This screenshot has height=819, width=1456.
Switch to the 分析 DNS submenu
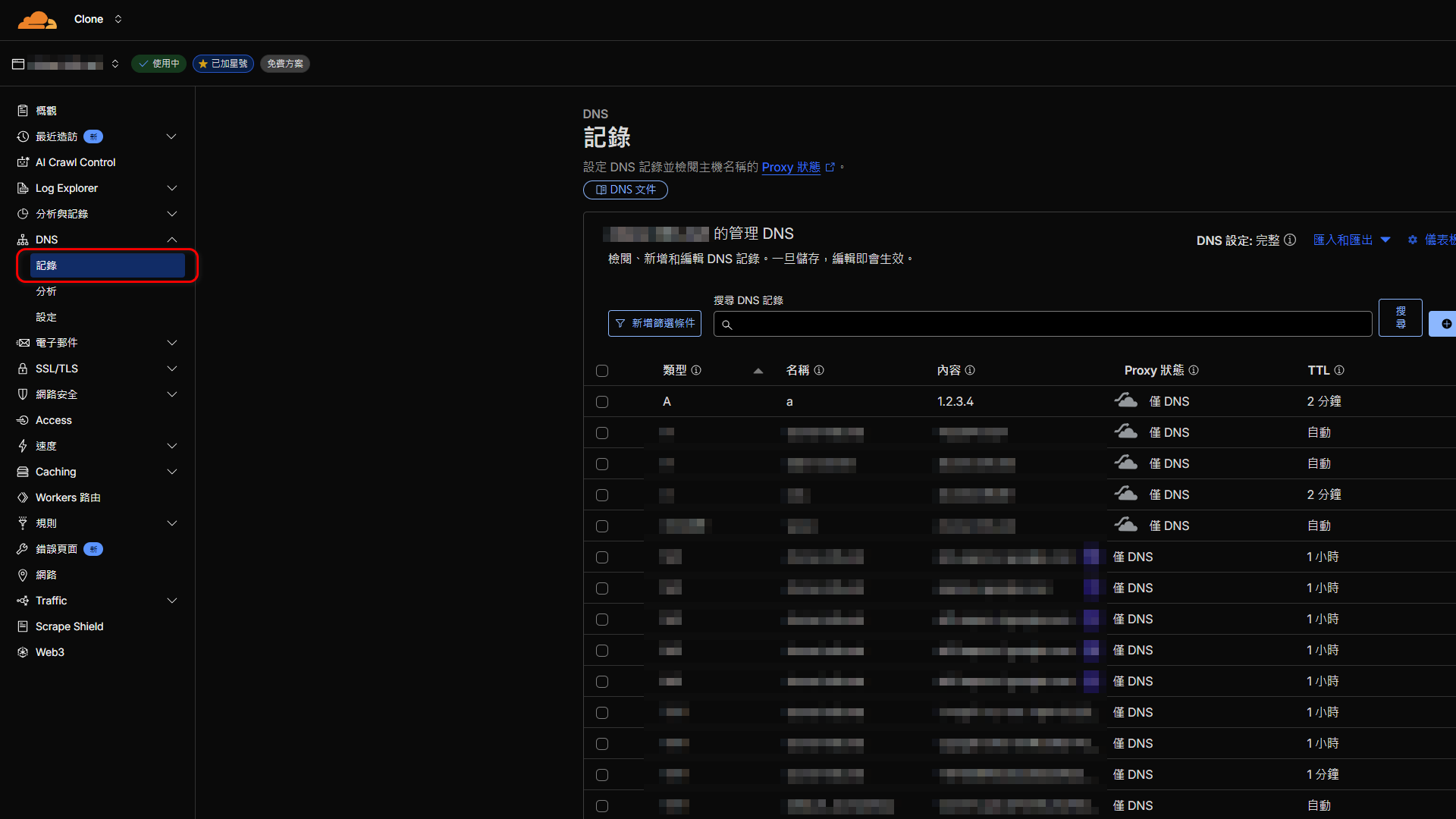tap(46, 291)
